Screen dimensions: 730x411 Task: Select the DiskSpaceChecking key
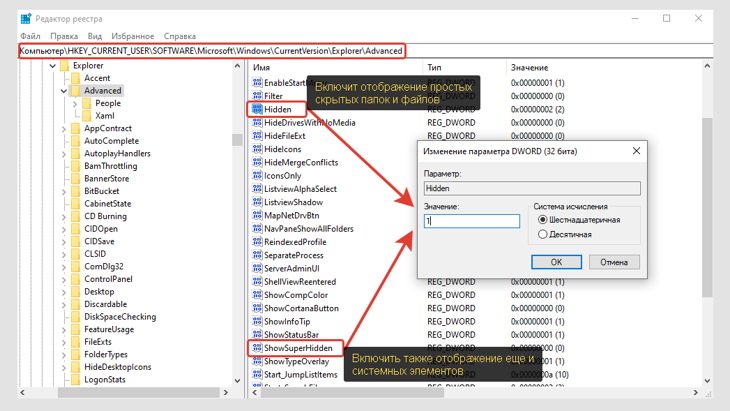coord(120,317)
